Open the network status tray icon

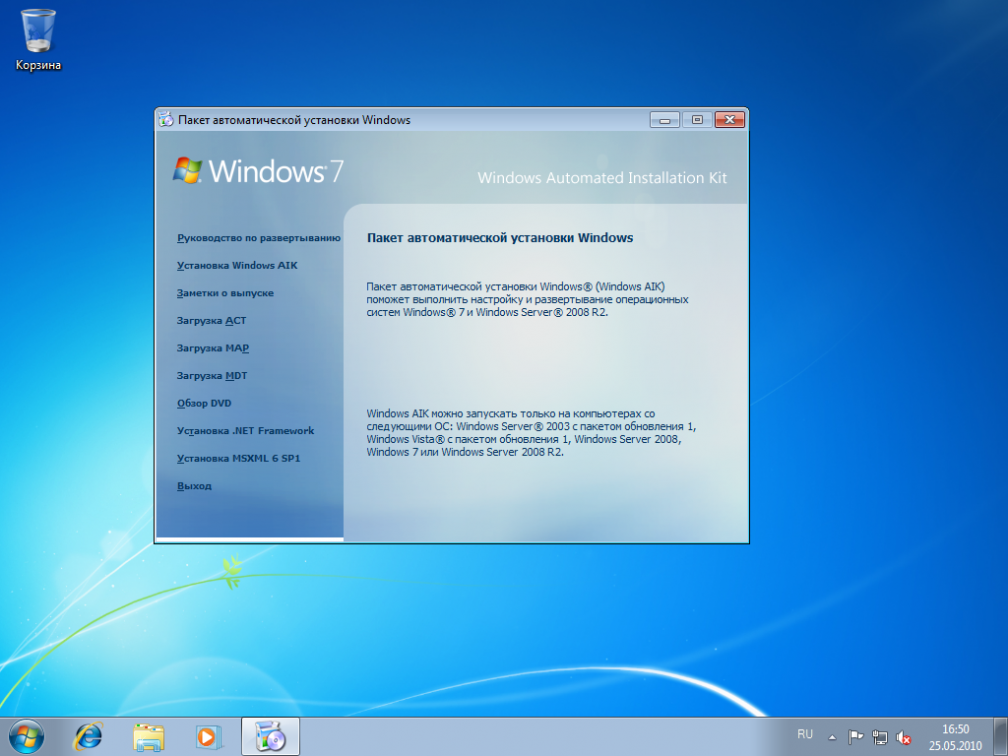click(x=879, y=737)
